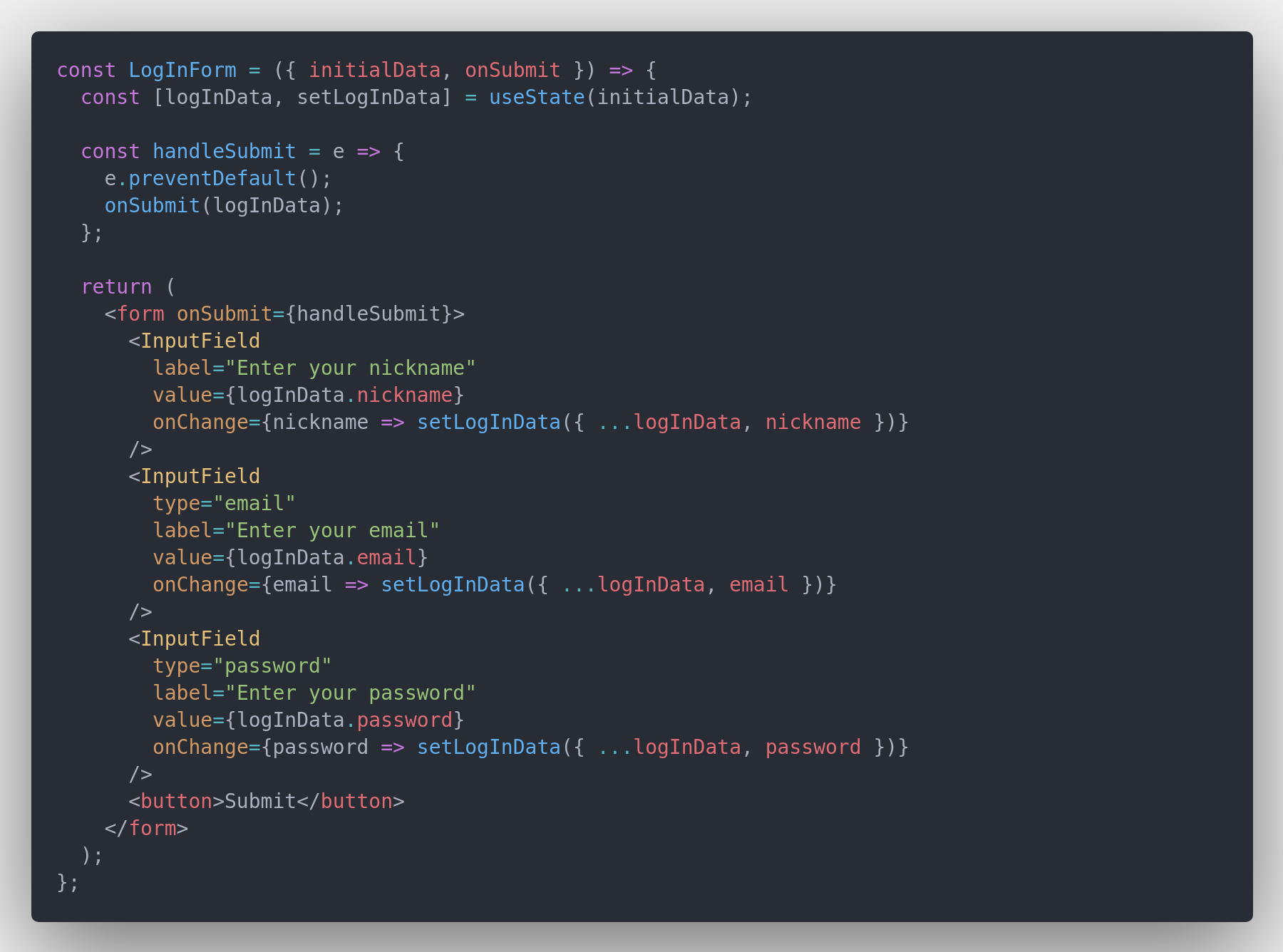The image size is (1283, 952).
Task: Place cursor on e.preventDefault call
Action: pos(218,178)
